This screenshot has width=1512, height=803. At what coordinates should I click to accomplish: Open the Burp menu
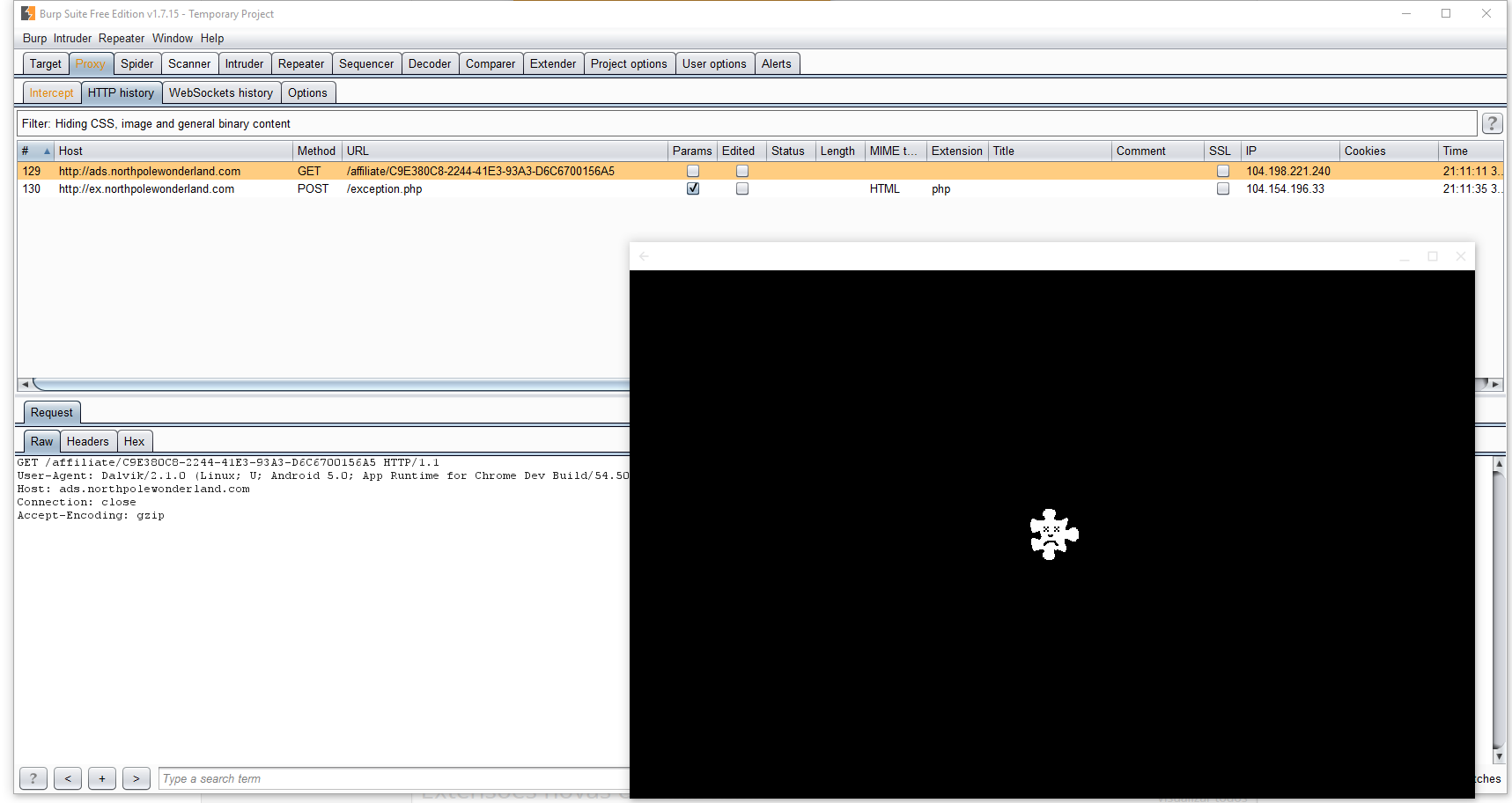(x=34, y=38)
